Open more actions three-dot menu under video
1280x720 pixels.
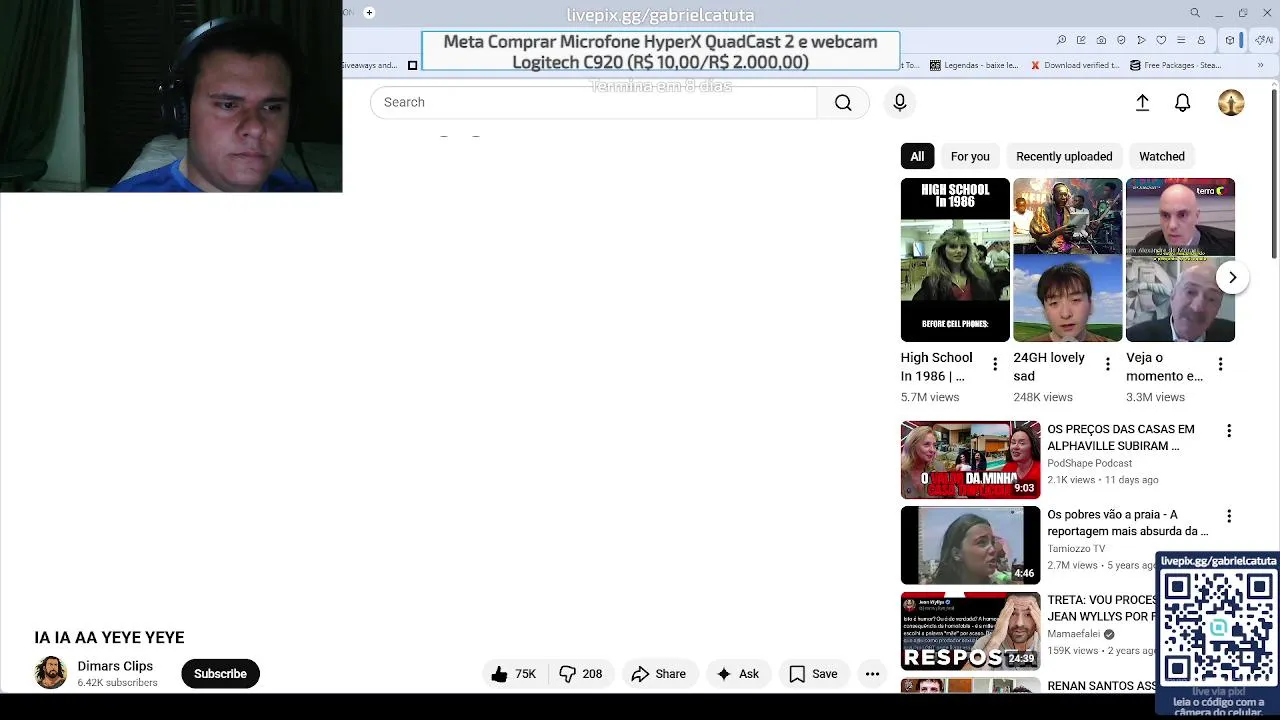click(x=872, y=674)
